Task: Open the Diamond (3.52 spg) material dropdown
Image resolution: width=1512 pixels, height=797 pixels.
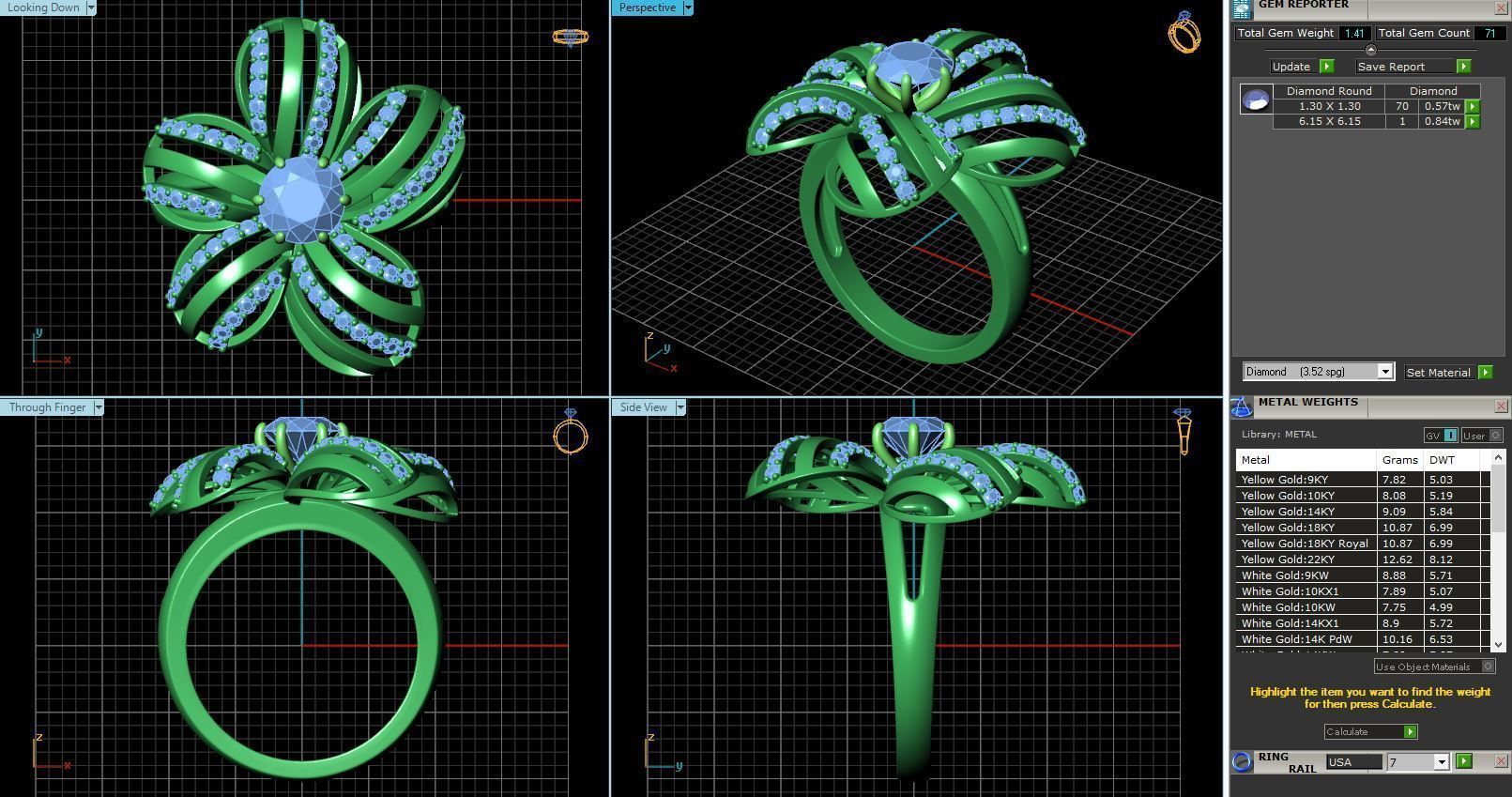Action: click(1384, 372)
